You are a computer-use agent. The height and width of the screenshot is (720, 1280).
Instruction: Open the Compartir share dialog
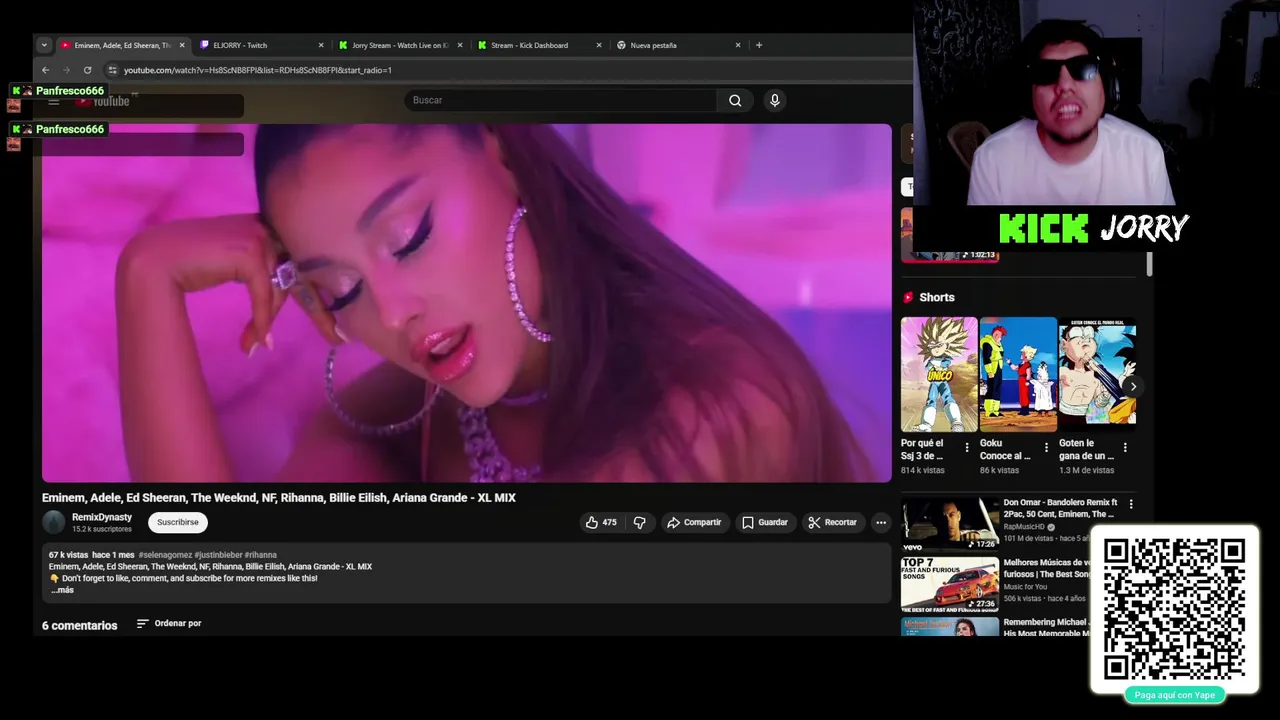(x=694, y=522)
